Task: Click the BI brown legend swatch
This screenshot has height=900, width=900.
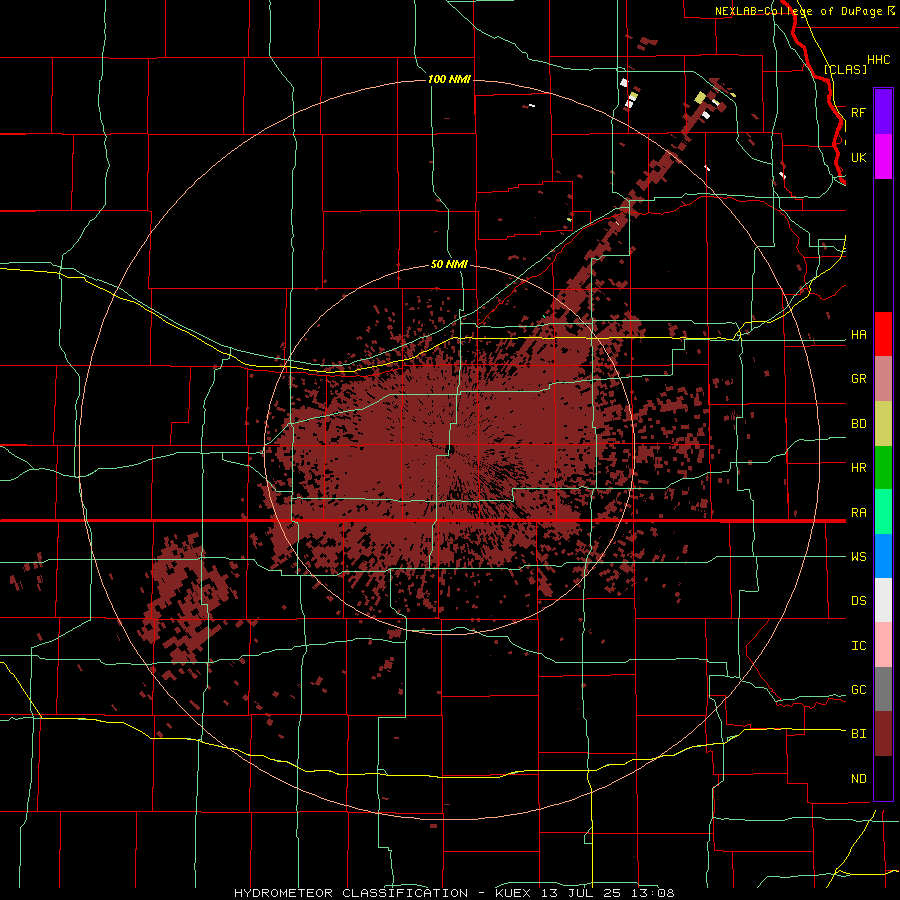Action: [x=883, y=734]
